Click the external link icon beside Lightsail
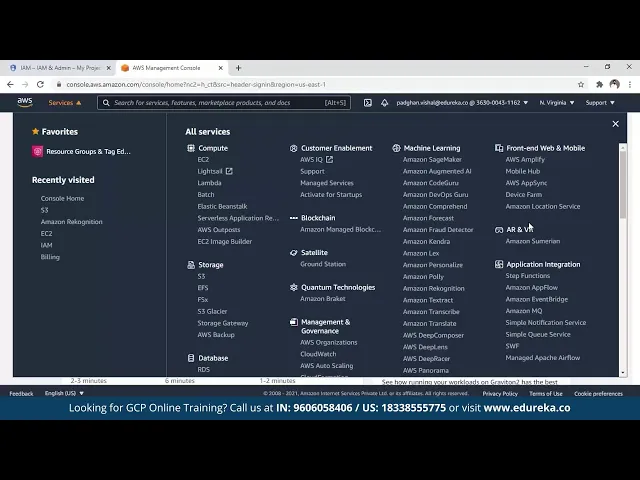640x480 pixels. tap(229, 171)
